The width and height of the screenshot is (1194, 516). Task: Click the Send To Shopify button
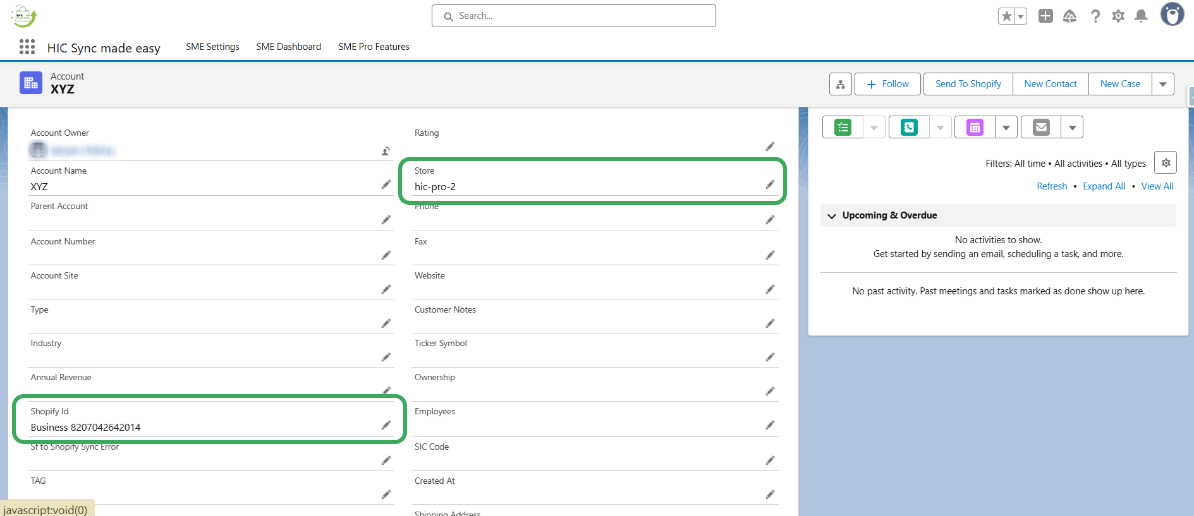click(x=967, y=84)
